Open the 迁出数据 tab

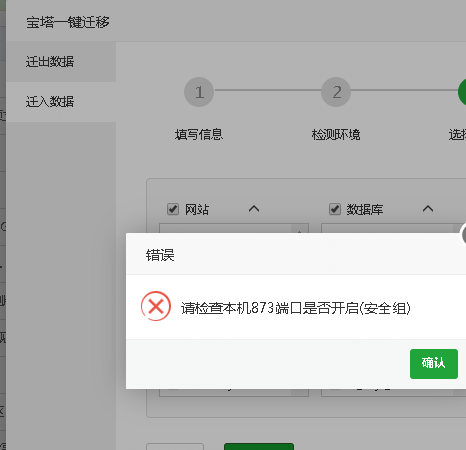click(61, 62)
